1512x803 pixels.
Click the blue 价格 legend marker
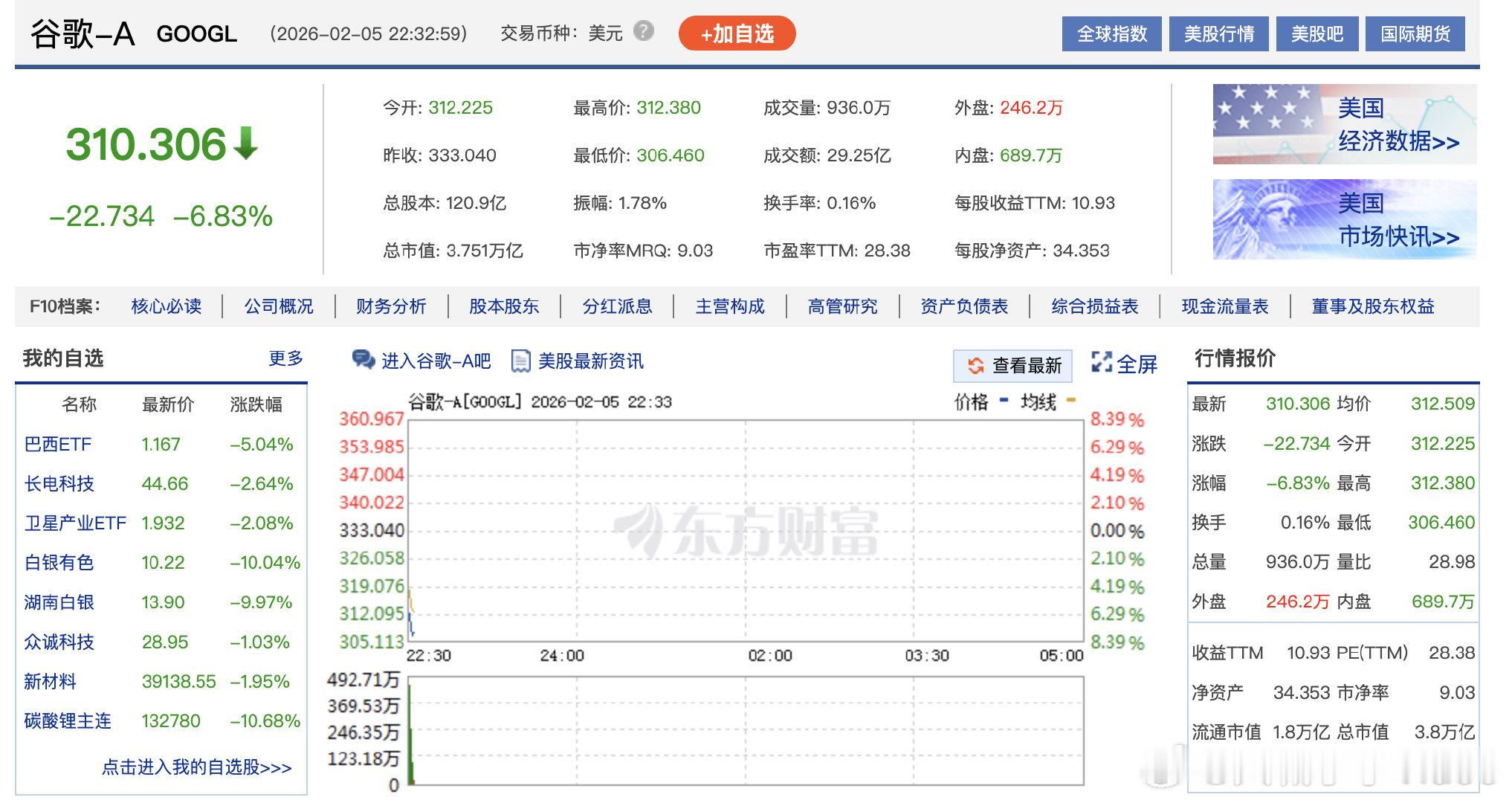click(1004, 401)
